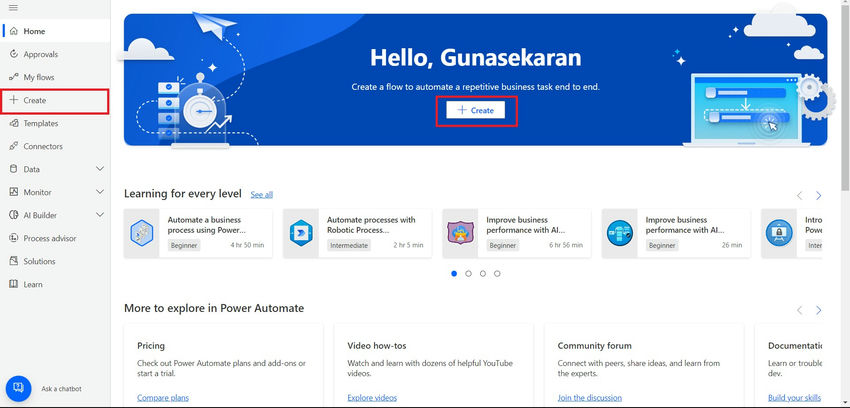This screenshot has width=850, height=408.
Task: Click the first Improve business performance course icon
Action: pos(460,234)
